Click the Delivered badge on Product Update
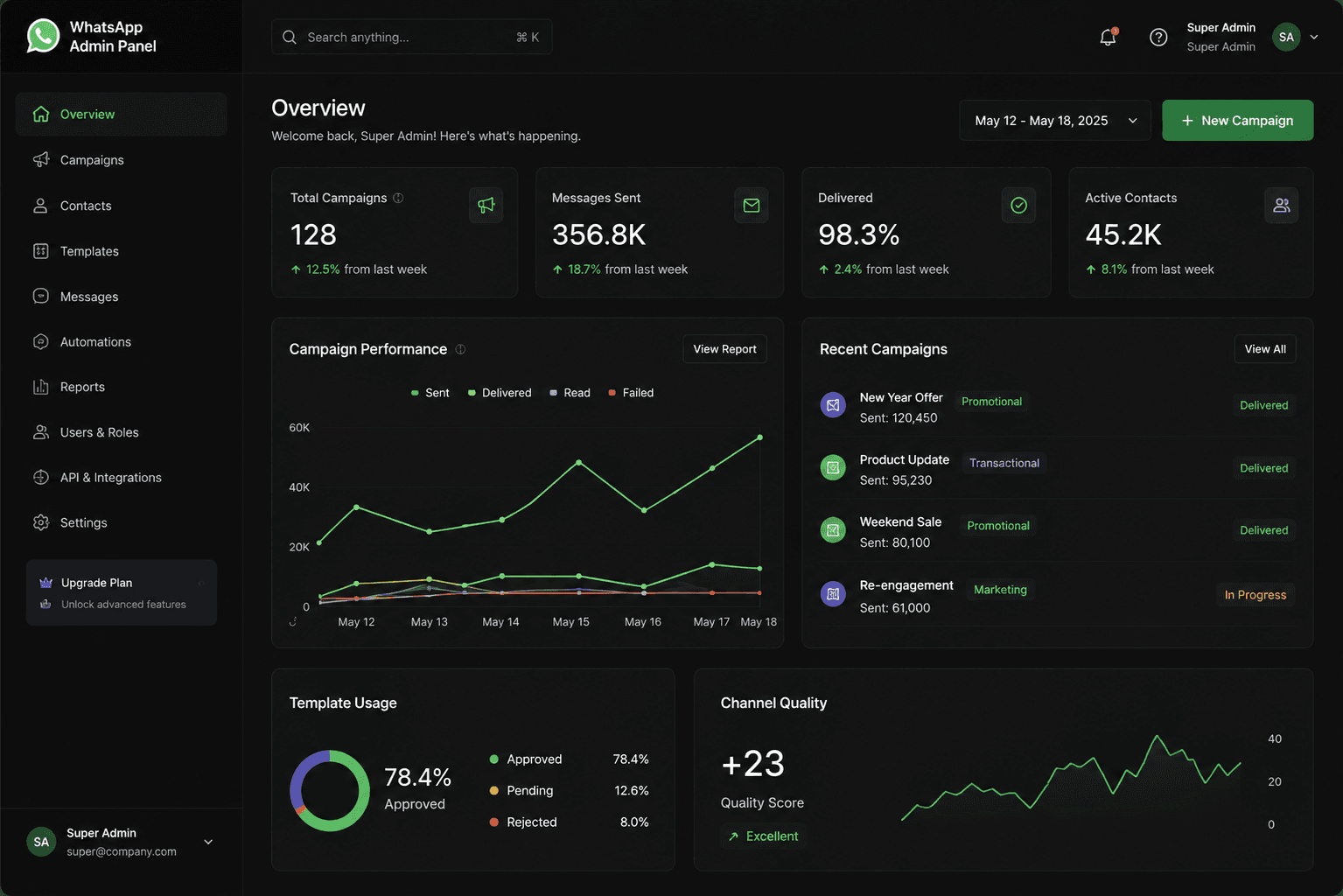 (x=1263, y=468)
